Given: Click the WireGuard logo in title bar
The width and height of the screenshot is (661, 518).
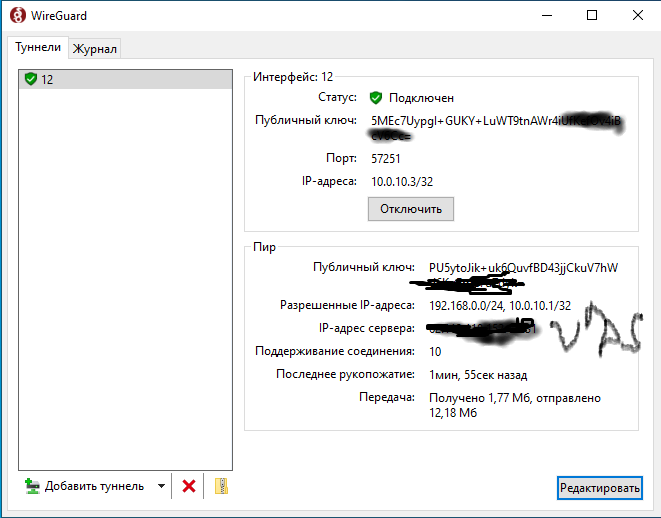Looking at the screenshot, I should (x=18, y=16).
